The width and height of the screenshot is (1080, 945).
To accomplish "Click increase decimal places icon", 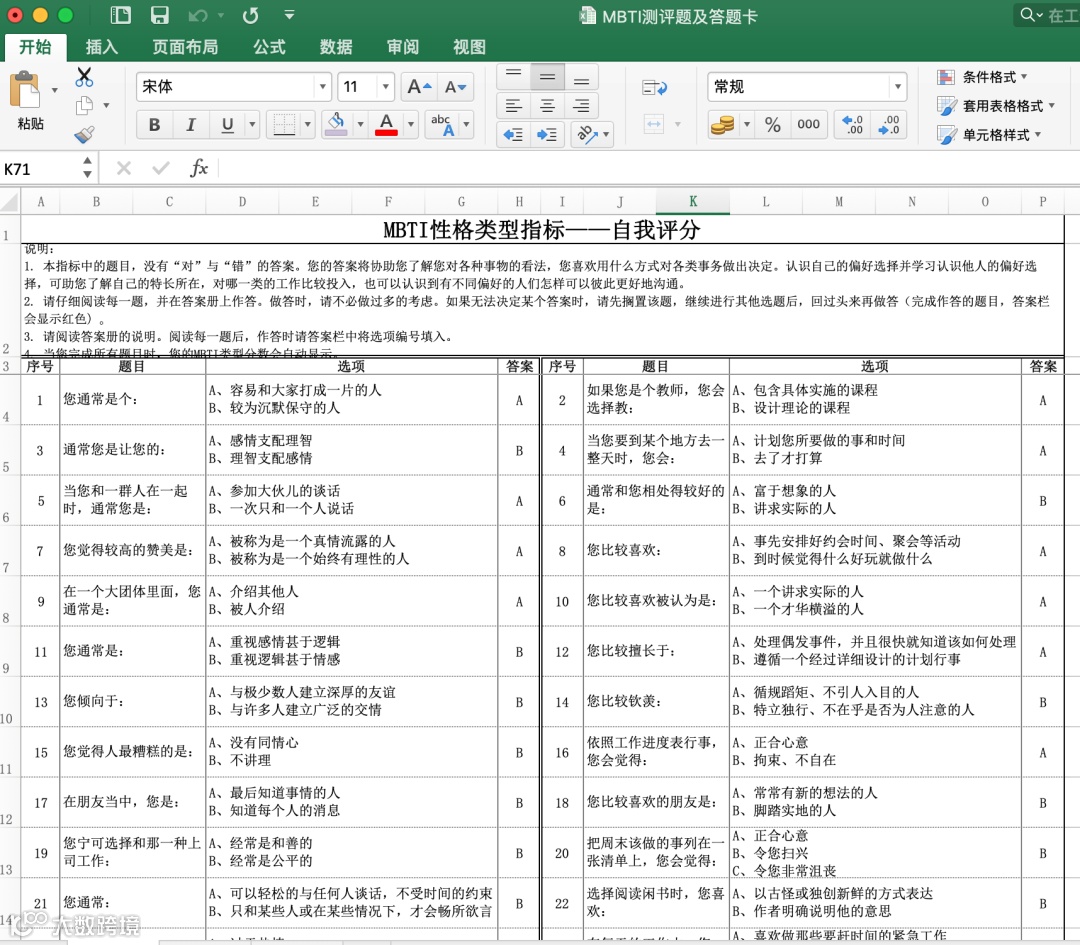I will click(852, 125).
